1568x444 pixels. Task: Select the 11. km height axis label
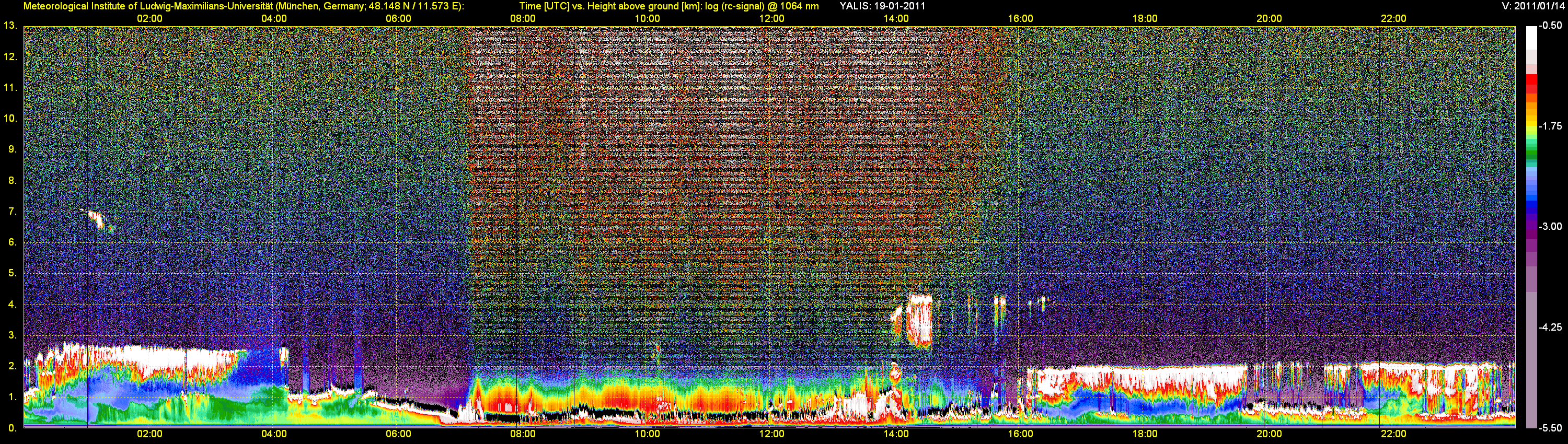point(10,88)
